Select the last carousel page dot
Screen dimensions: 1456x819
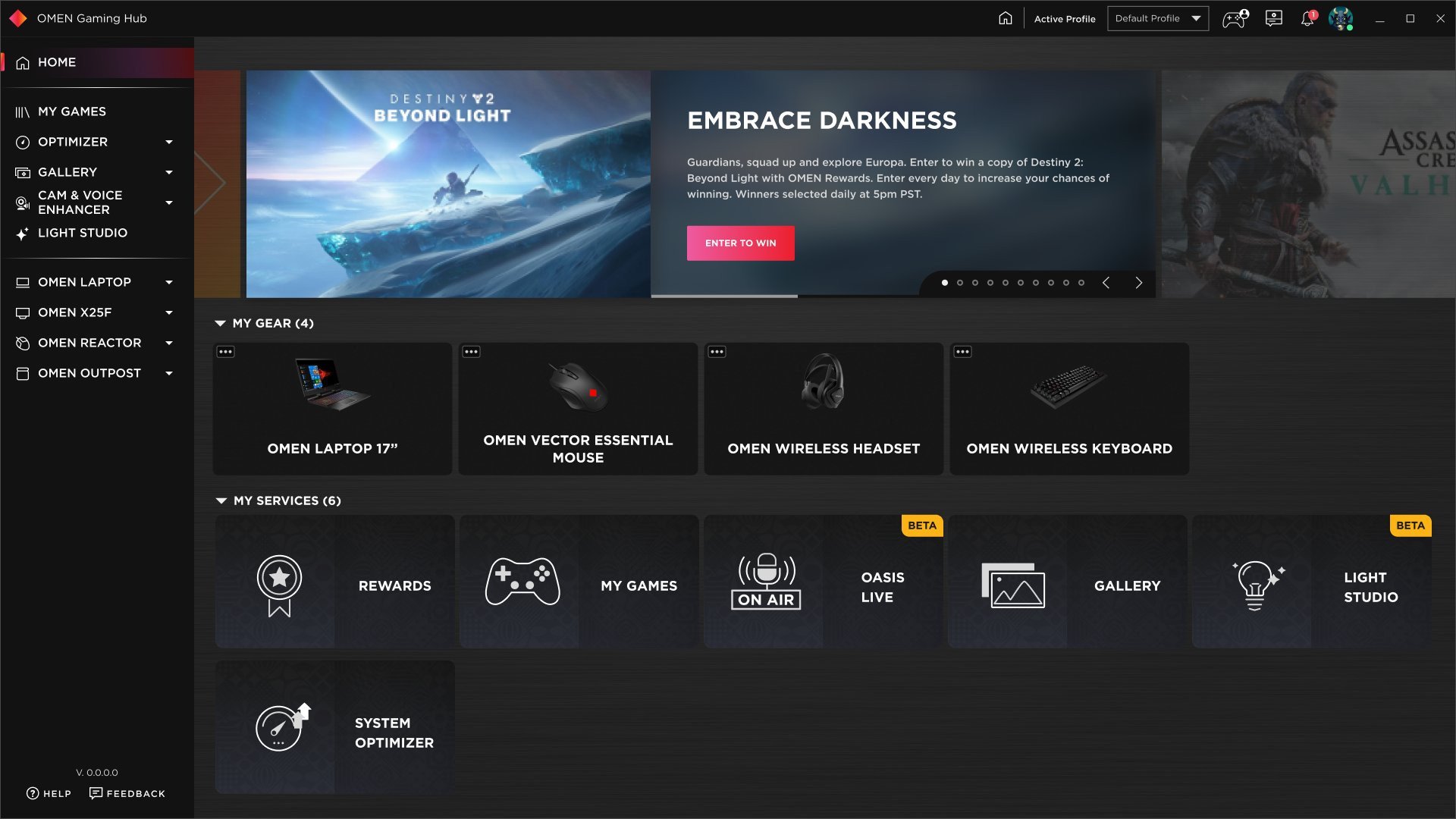pyautogui.click(x=1081, y=283)
